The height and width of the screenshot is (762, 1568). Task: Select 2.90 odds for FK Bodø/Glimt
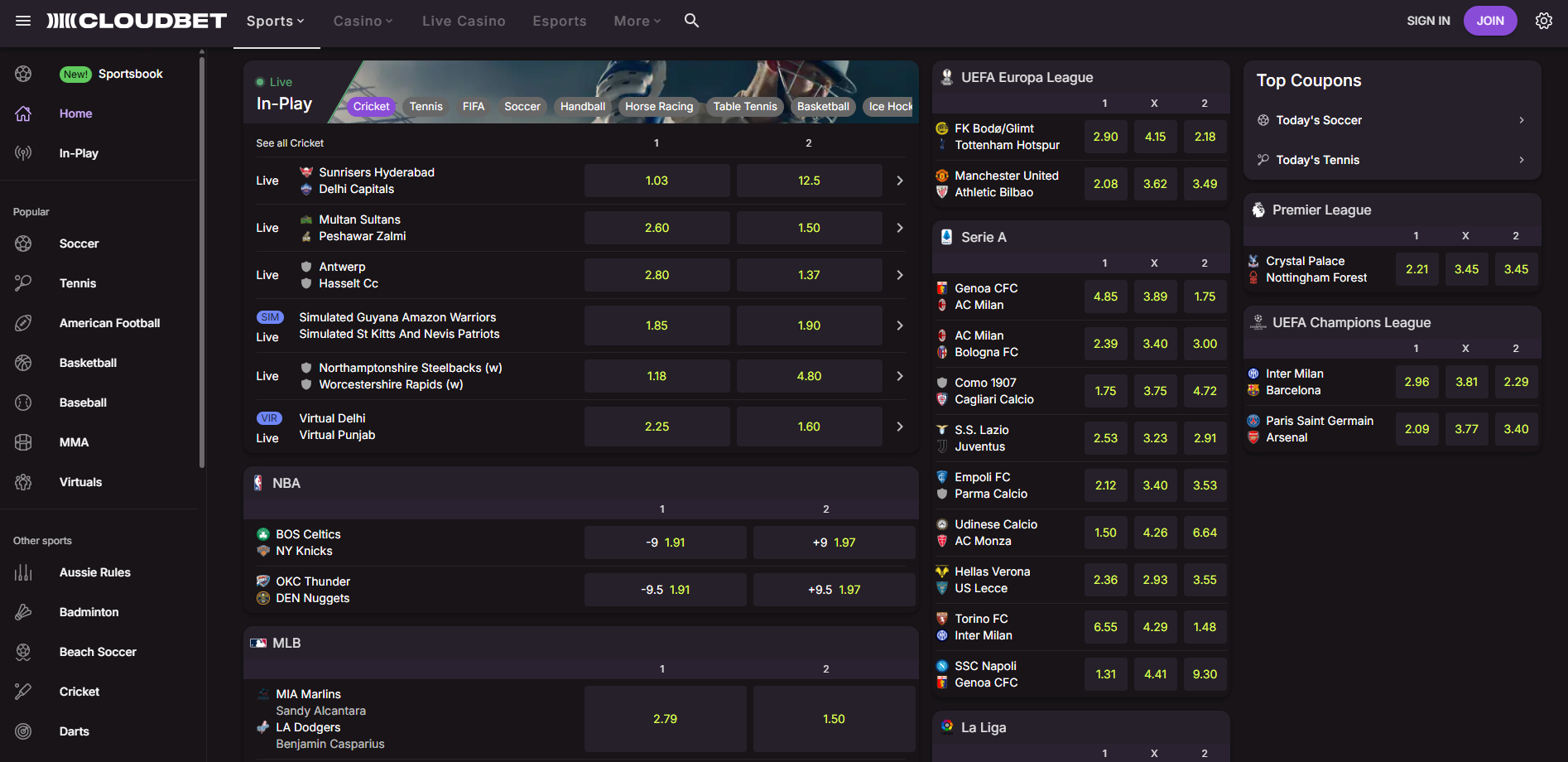(1105, 137)
